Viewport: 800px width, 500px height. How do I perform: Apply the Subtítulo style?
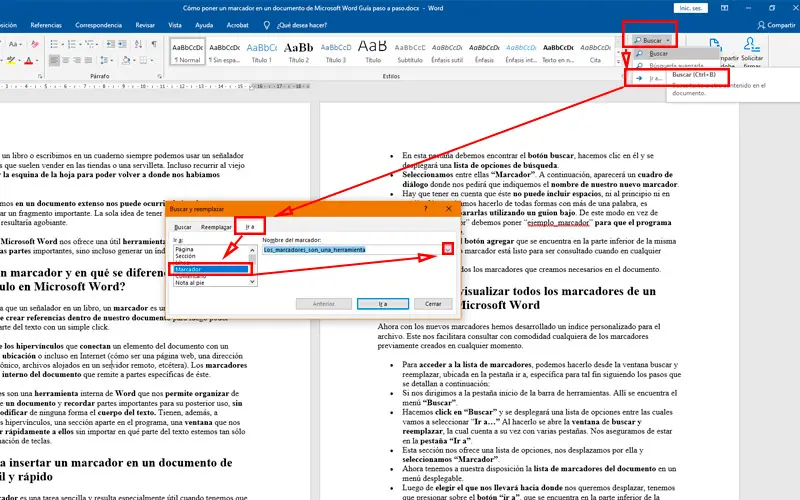(x=410, y=52)
